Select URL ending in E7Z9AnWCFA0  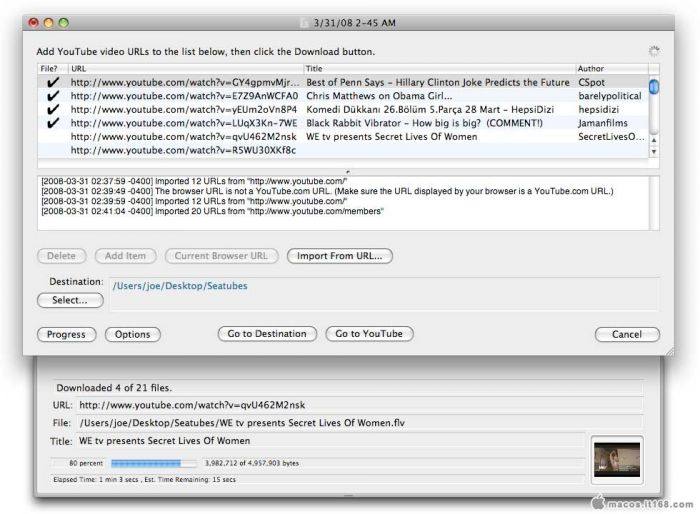(184, 96)
